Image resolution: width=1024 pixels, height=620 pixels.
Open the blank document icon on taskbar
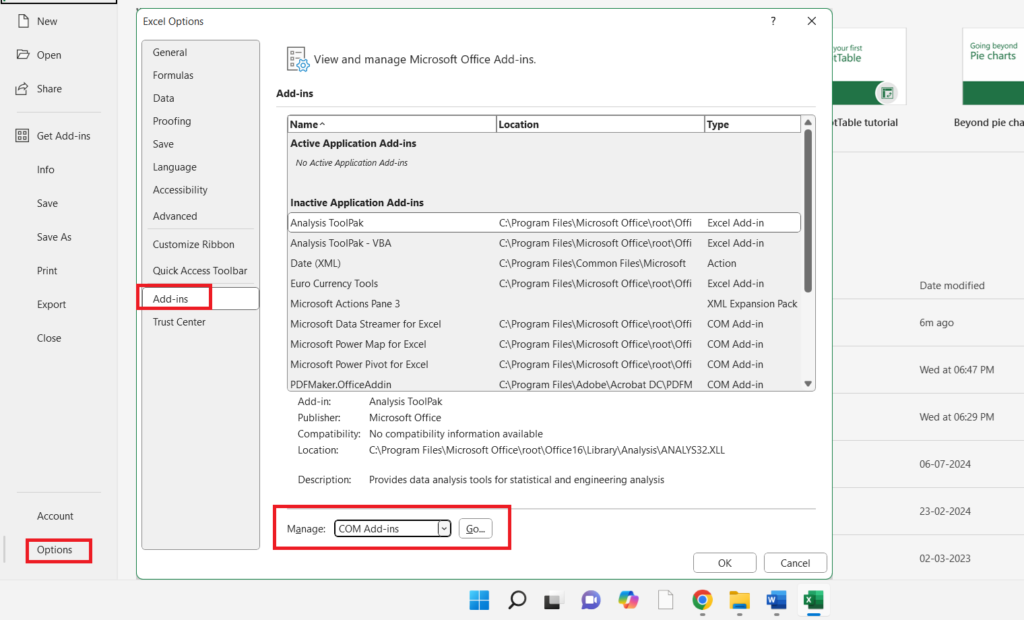point(665,600)
